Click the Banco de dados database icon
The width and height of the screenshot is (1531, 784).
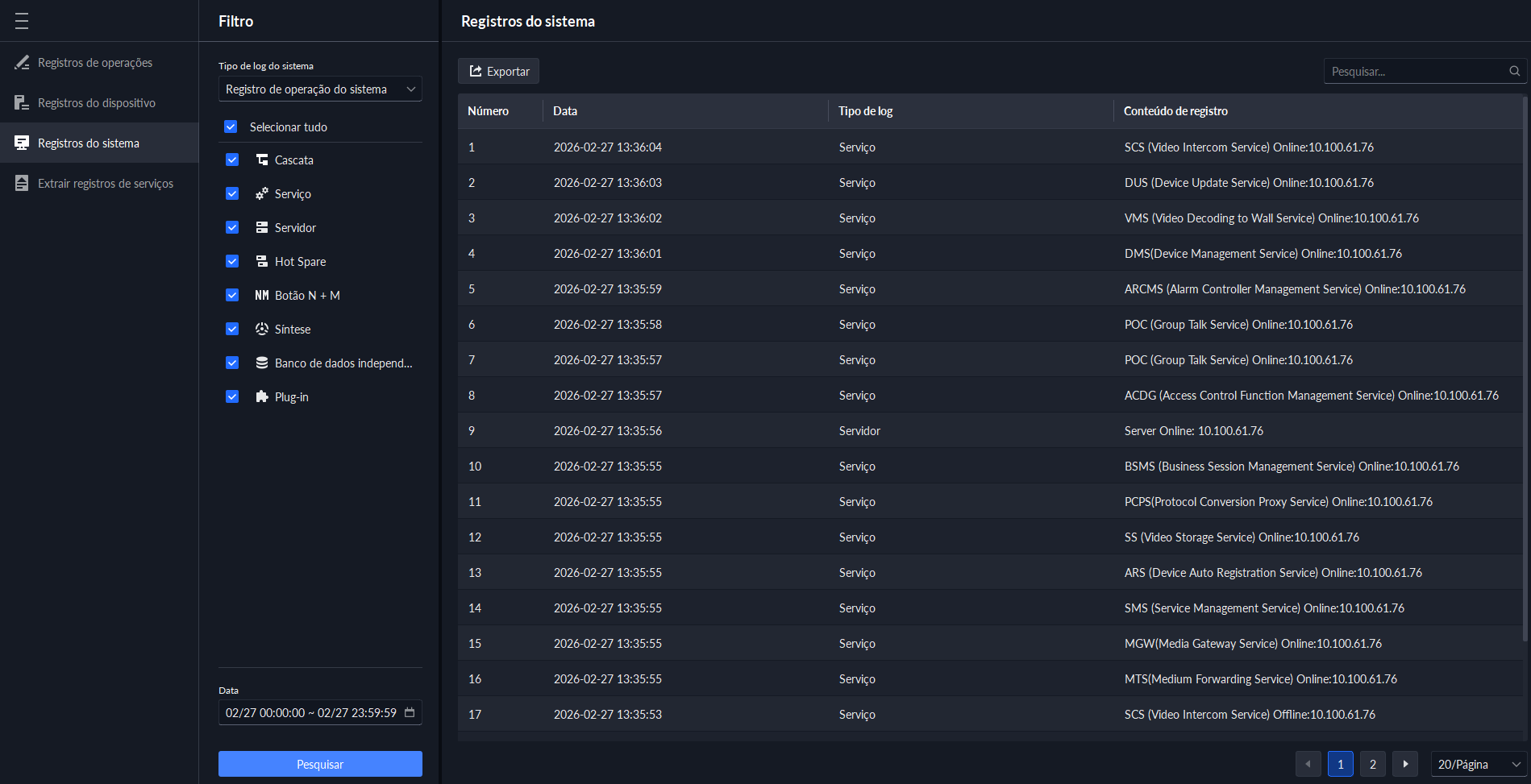[262, 363]
